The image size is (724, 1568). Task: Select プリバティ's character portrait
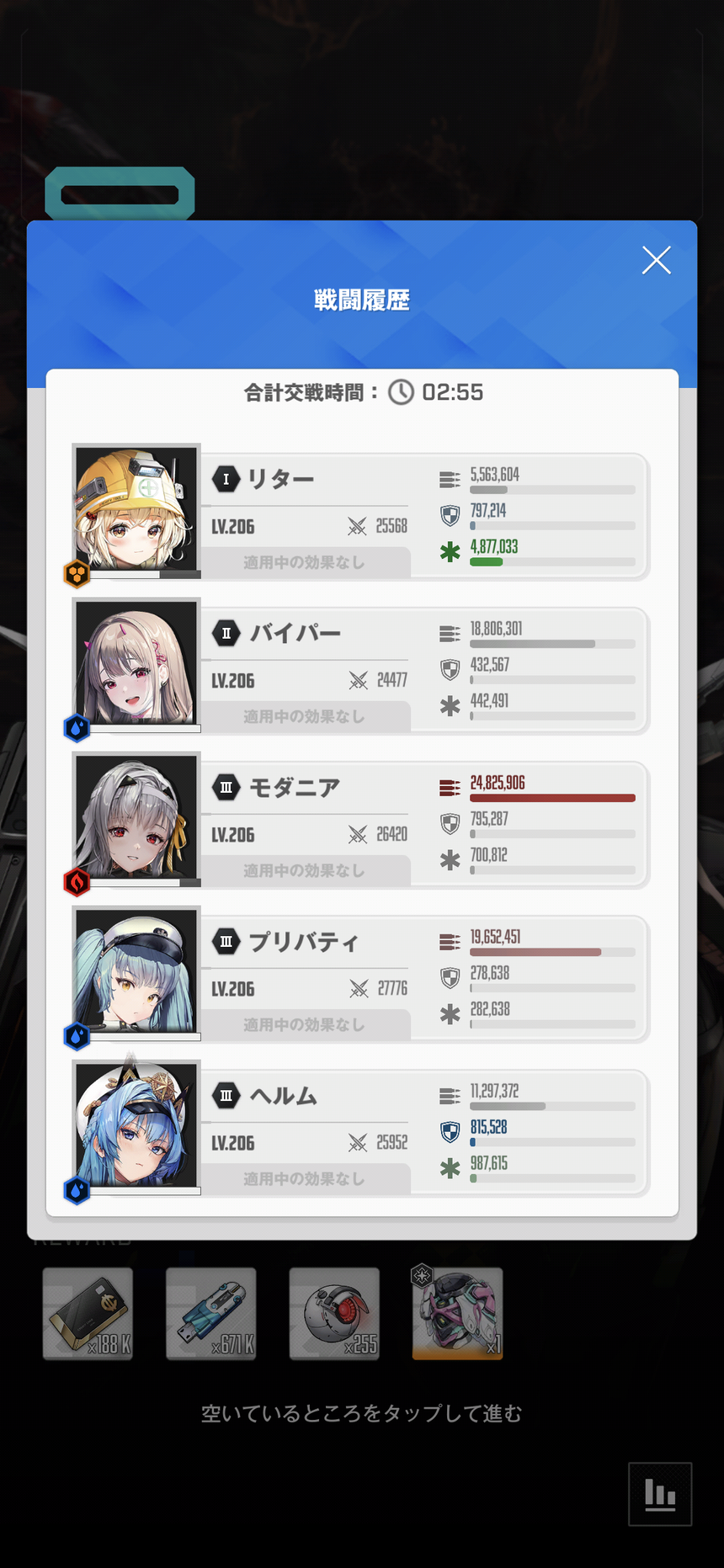tap(136, 971)
